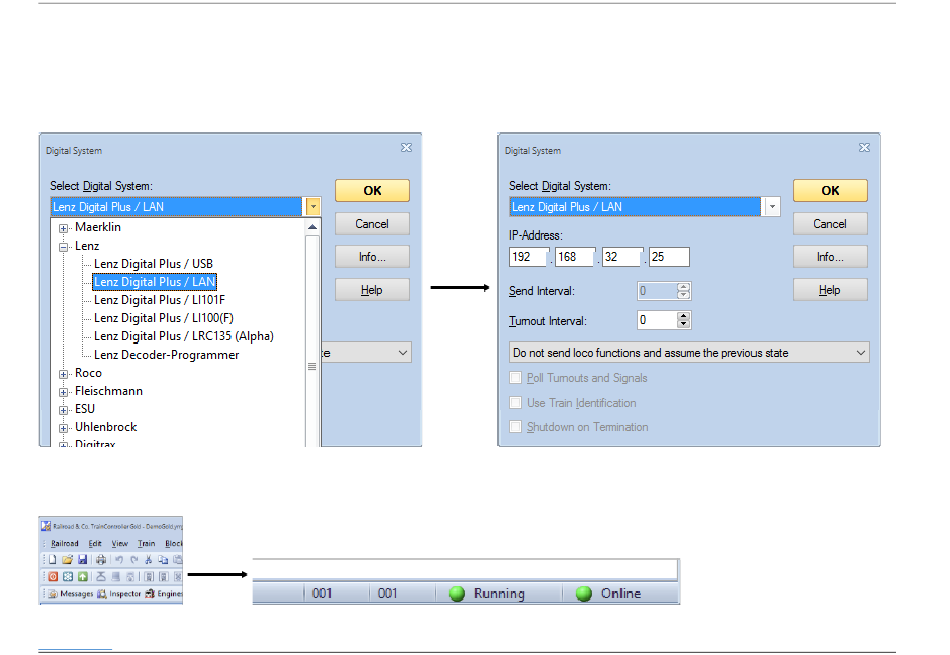Image resolution: width=950 pixels, height=655 pixels.
Task: Click the scroll-up arrow of the system list
Action: 312,227
